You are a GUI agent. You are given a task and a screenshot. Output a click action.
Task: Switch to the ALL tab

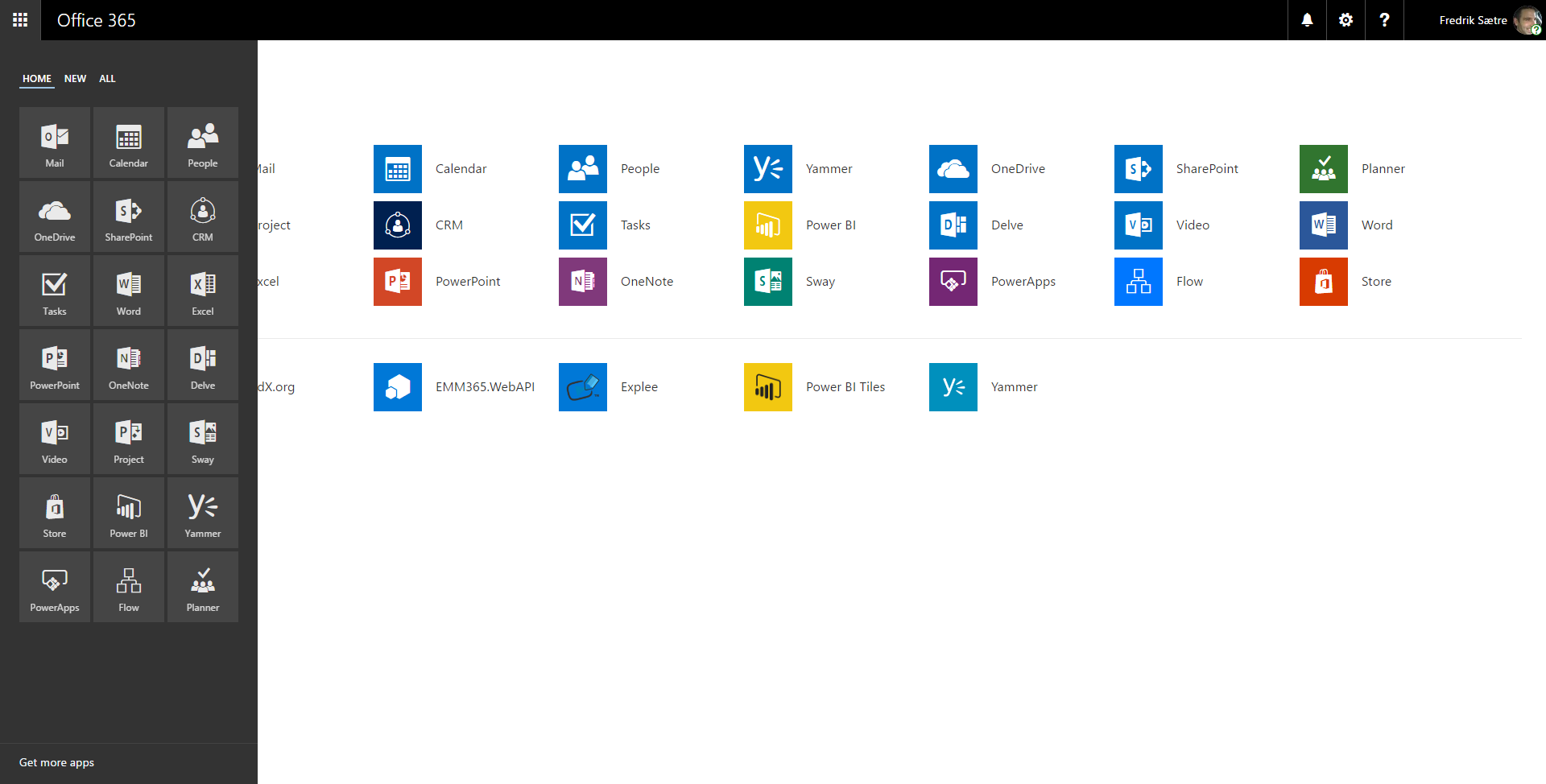coord(107,79)
